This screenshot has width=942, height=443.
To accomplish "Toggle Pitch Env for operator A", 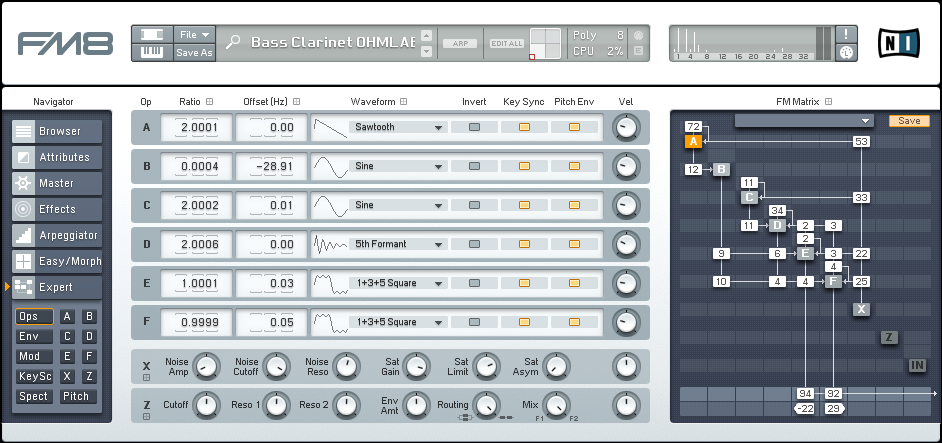I will [x=574, y=127].
